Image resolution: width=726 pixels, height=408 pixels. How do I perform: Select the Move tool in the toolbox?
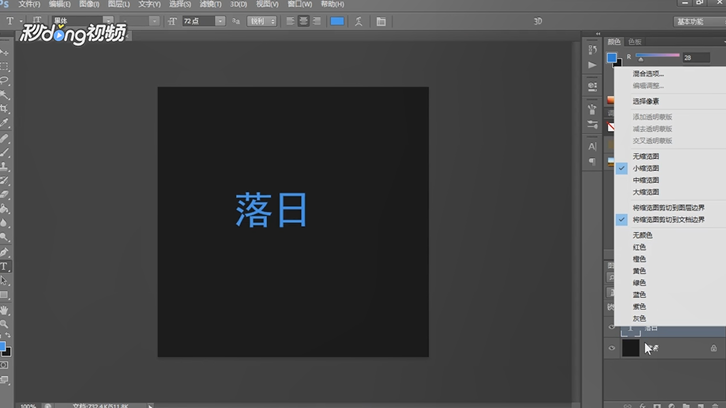tap(5, 53)
